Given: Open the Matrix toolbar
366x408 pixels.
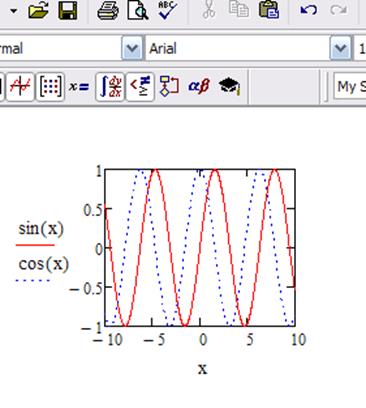Looking at the screenshot, I should (50, 87).
